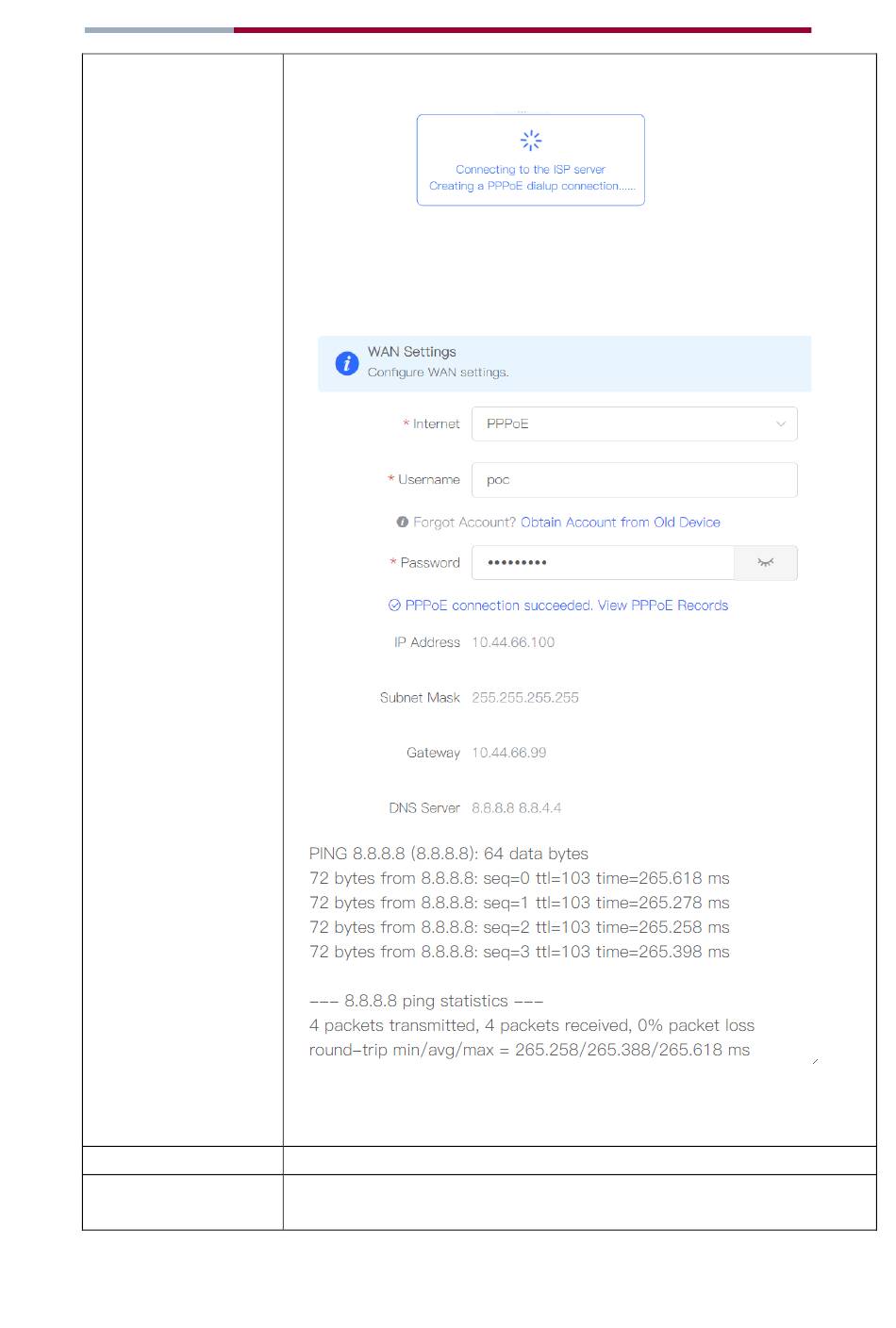The height and width of the screenshot is (1328, 896).
Task: Open Obtain Account from Old Device link
Action: click(621, 523)
